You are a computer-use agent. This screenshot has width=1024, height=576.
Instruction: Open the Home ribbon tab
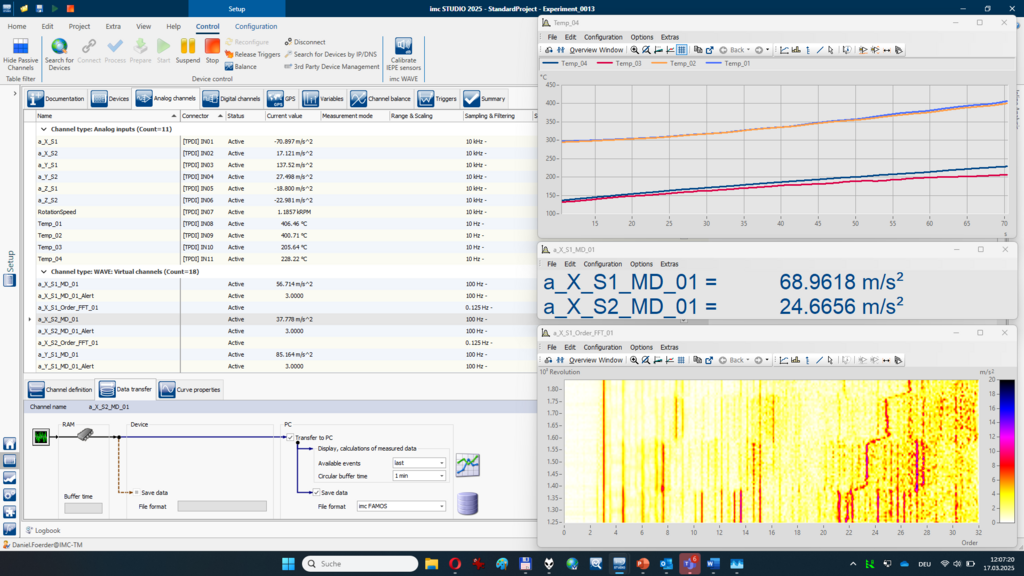[17, 26]
